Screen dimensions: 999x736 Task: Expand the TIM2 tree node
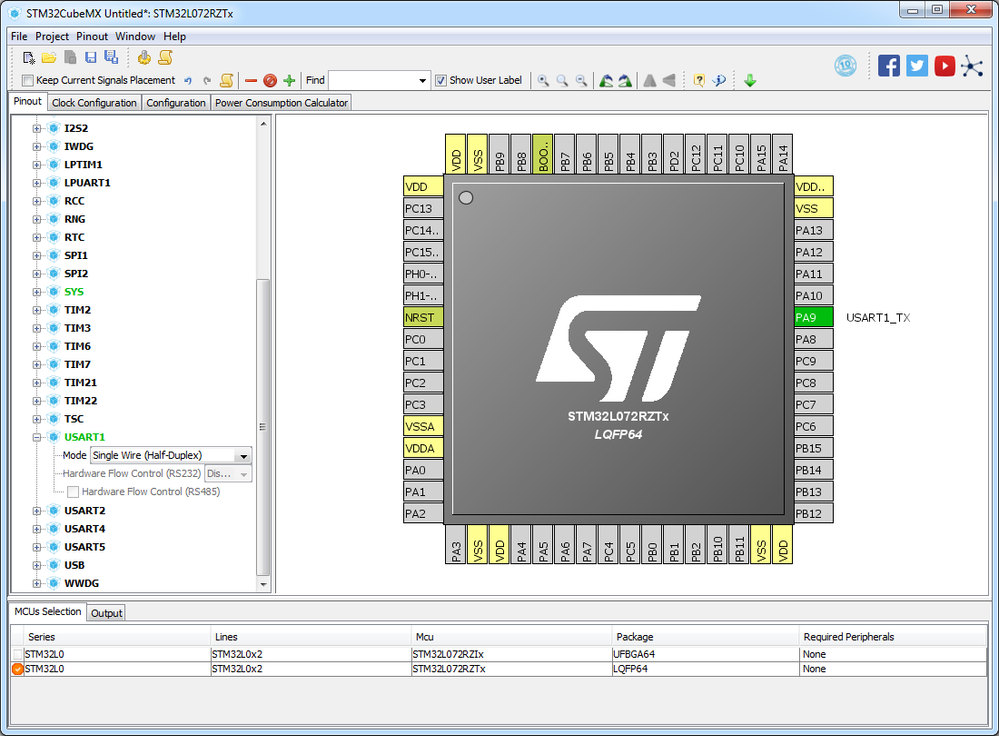coord(37,310)
